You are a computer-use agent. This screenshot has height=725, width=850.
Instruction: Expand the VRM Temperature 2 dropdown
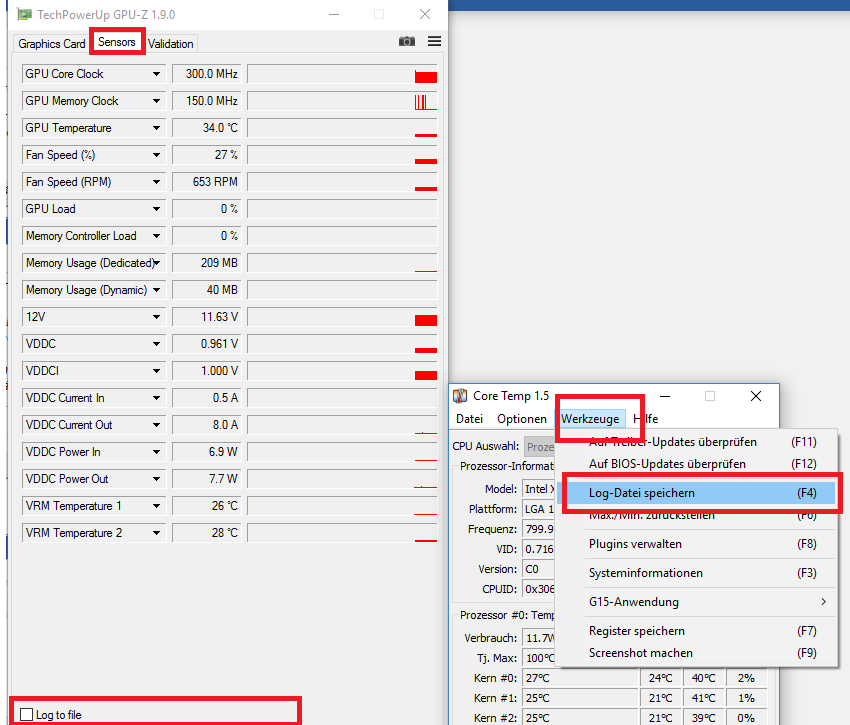(x=156, y=533)
